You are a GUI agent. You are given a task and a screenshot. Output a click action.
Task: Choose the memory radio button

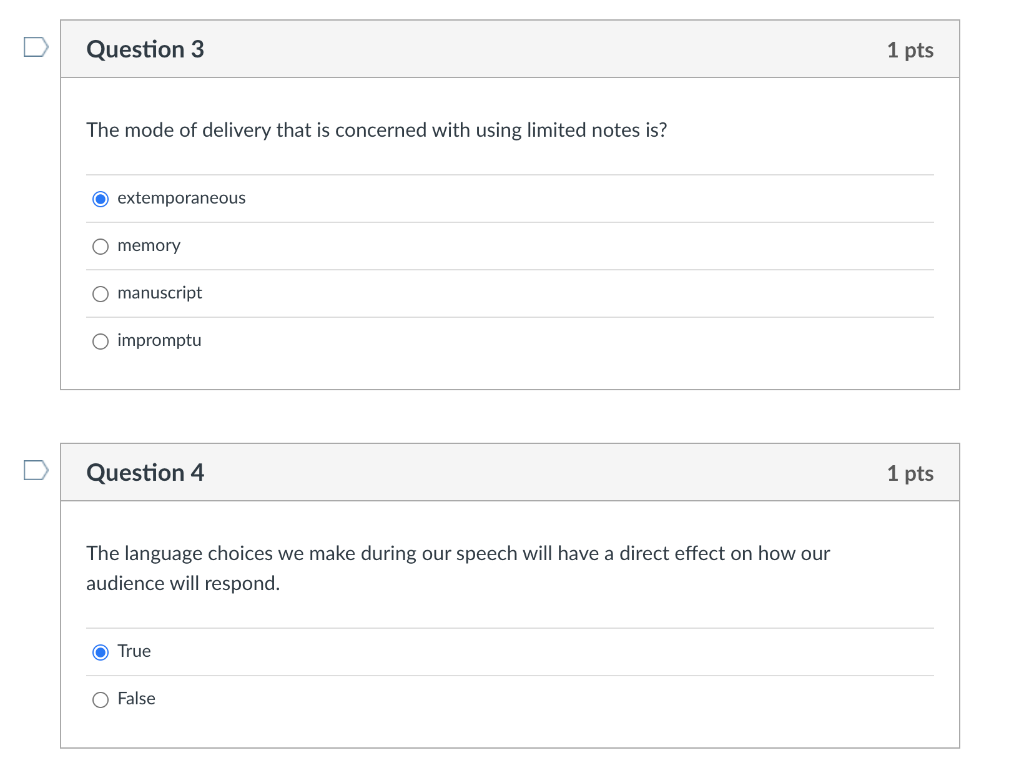click(100, 246)
